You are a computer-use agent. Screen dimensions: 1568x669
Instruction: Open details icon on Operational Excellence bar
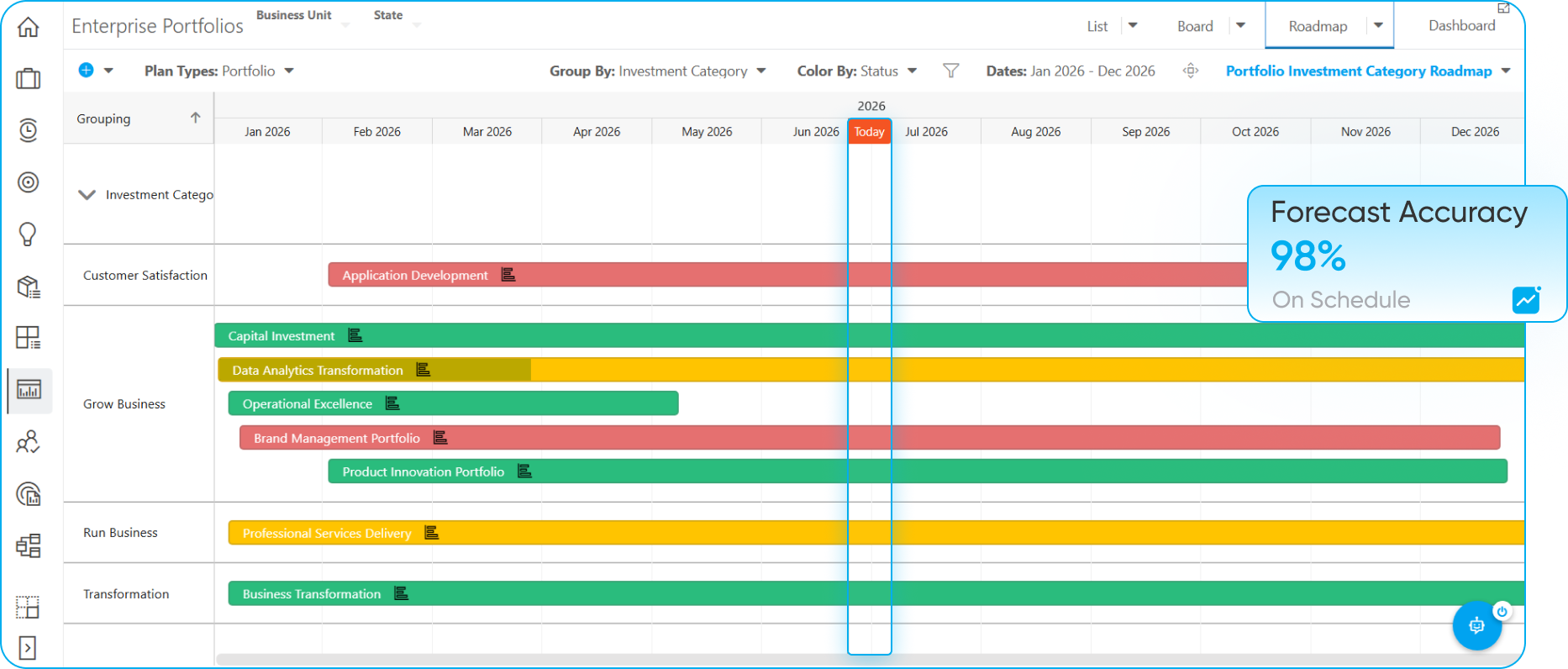pos(392,403)
